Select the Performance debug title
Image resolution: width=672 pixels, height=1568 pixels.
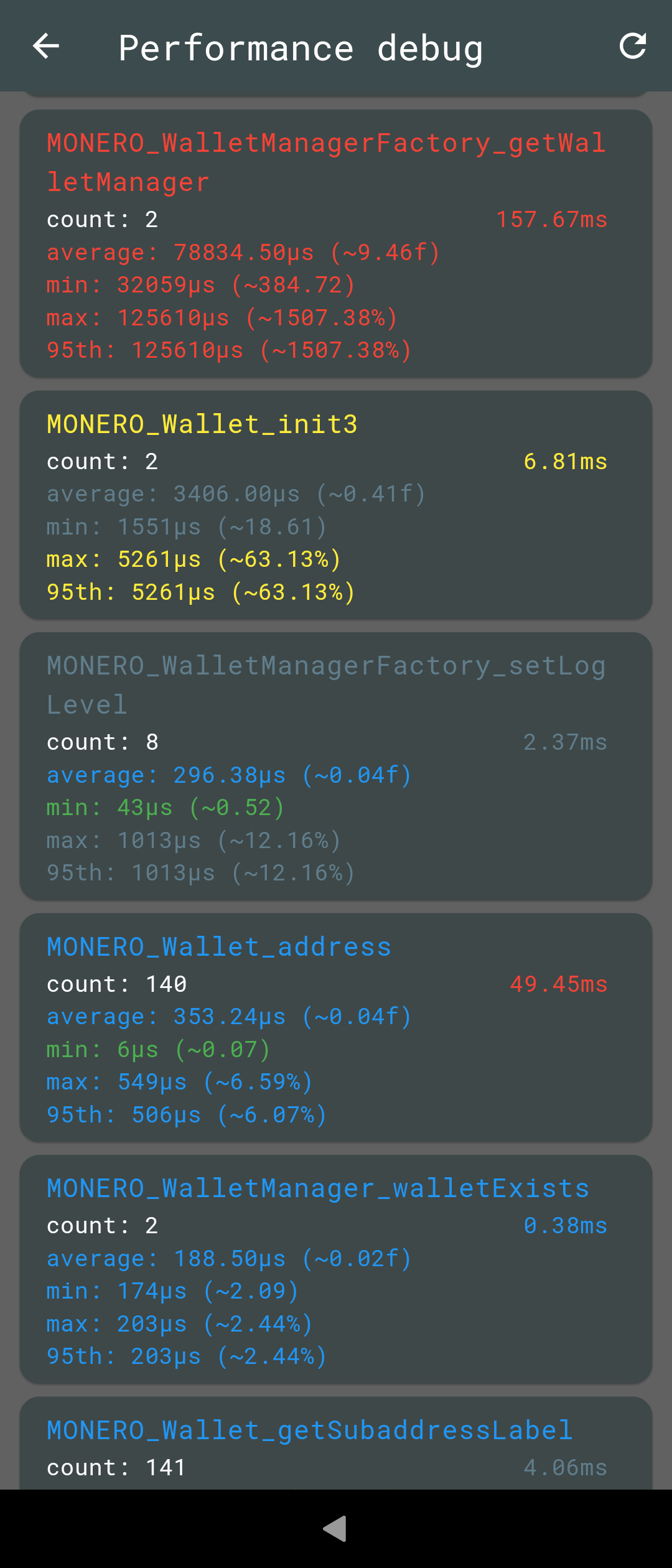301,49
